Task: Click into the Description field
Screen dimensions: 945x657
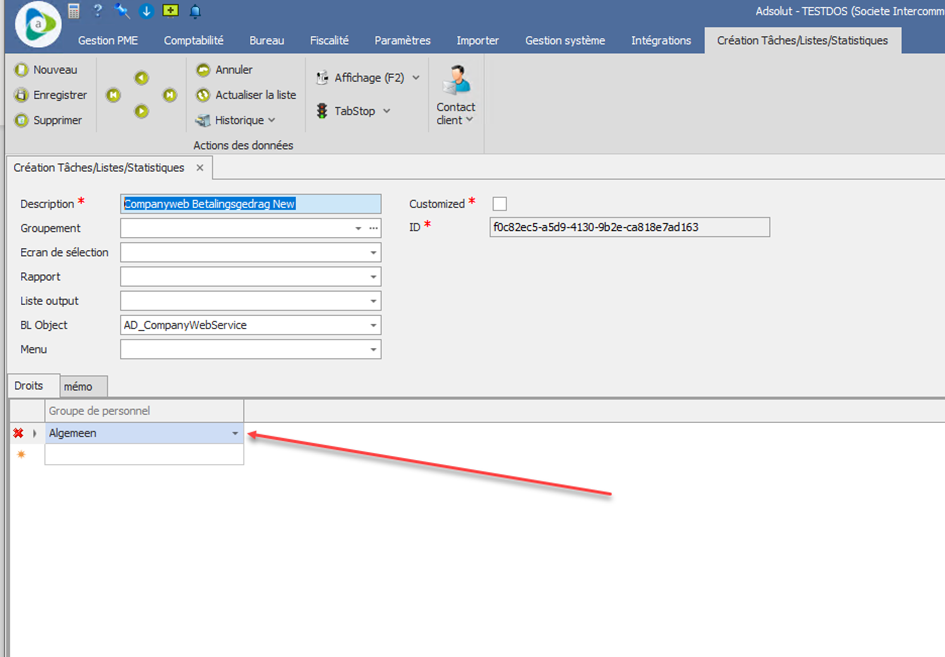Action: [251, 204]
